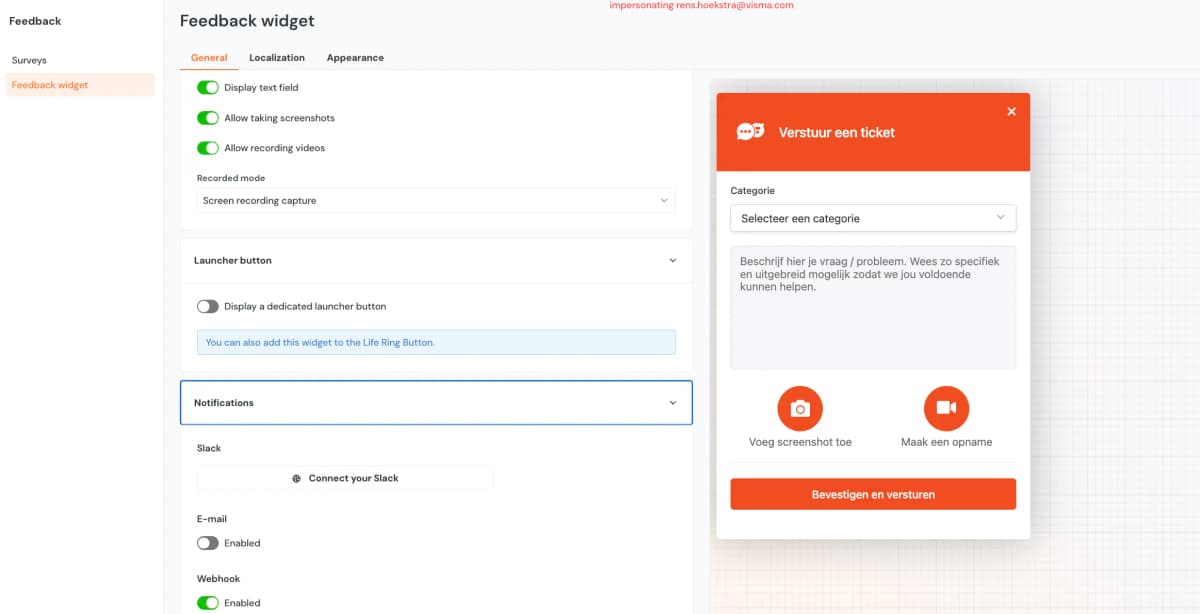Disable the Webhook Enabled toggle
Image resolution: width=1200 pixels, height=614 pixels.
click(208, 603)
